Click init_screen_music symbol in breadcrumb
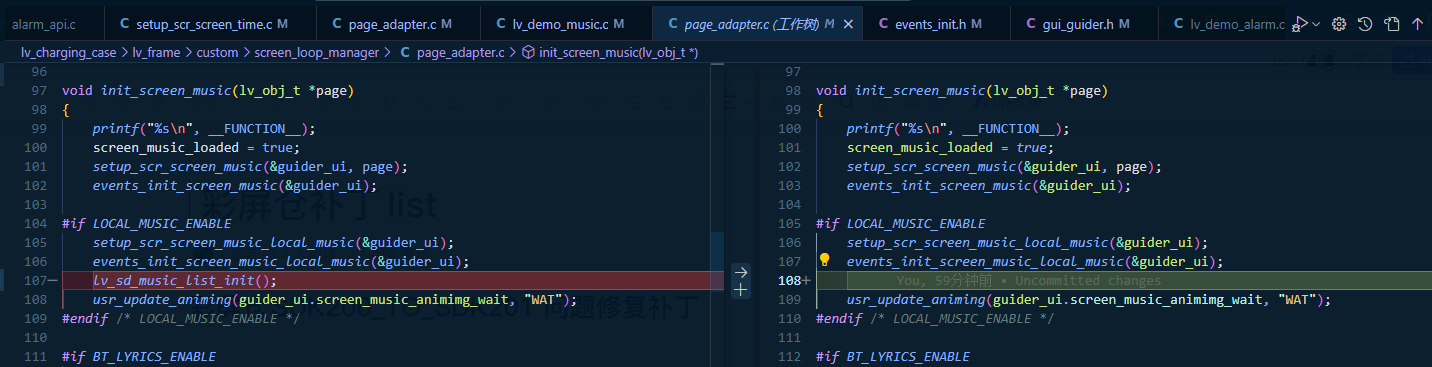The height and width of the screenshot is (367, 1432). (618, 52)
